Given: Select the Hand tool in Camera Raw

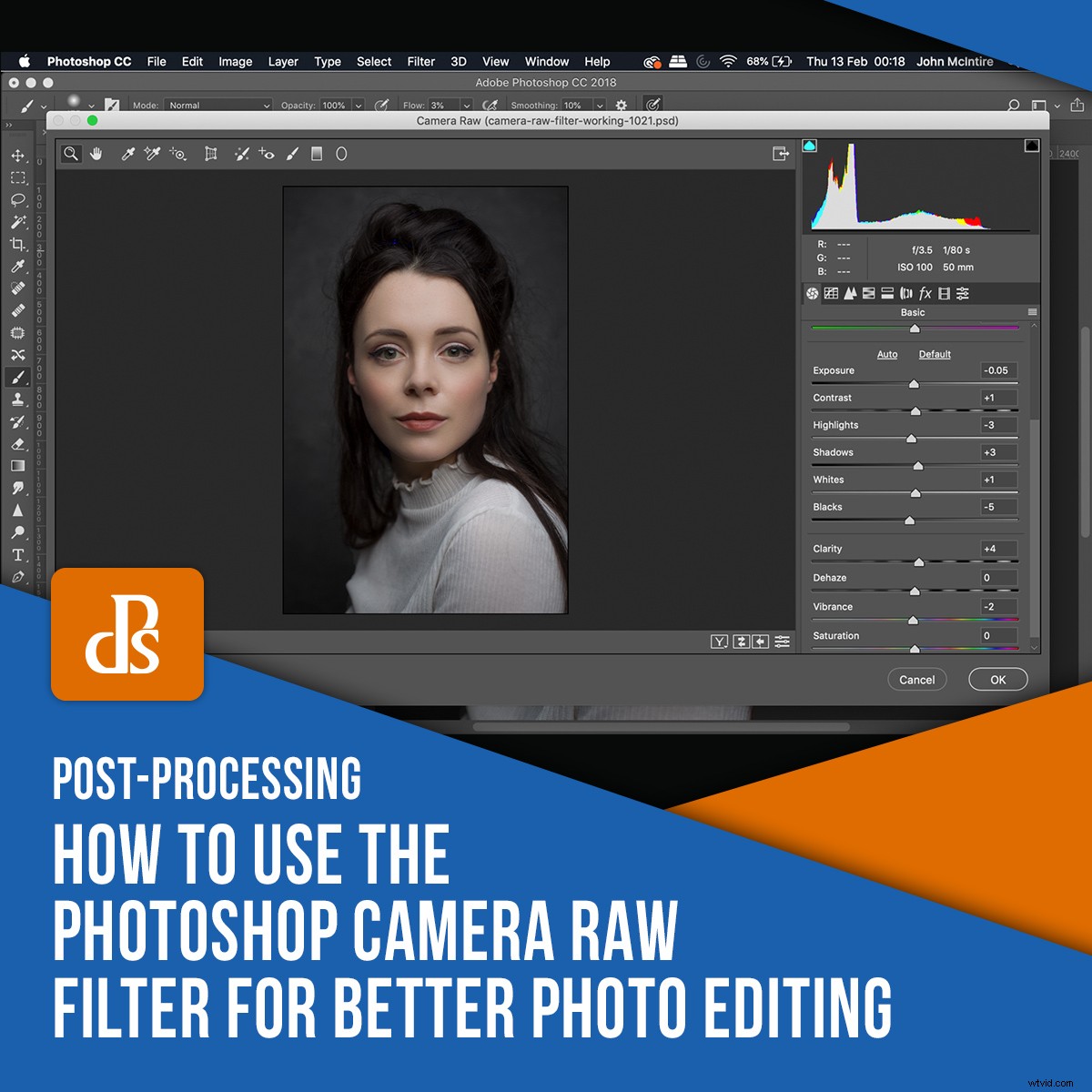Looking at the screenshot, I should point(96,154).
